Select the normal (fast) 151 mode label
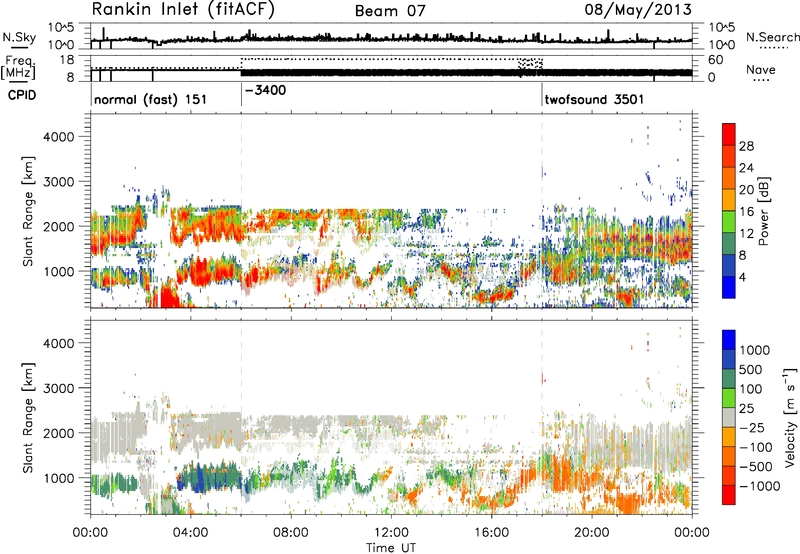Screen dimensions: 800x554 coord(151,99)
